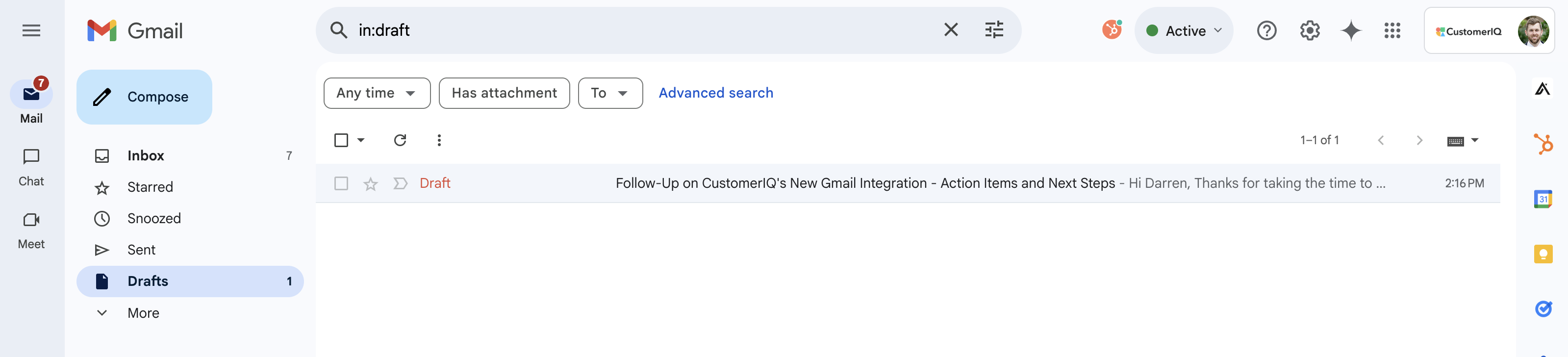Open the Advanced search link
The image size is (1568, 357).
tap(715, 93)
